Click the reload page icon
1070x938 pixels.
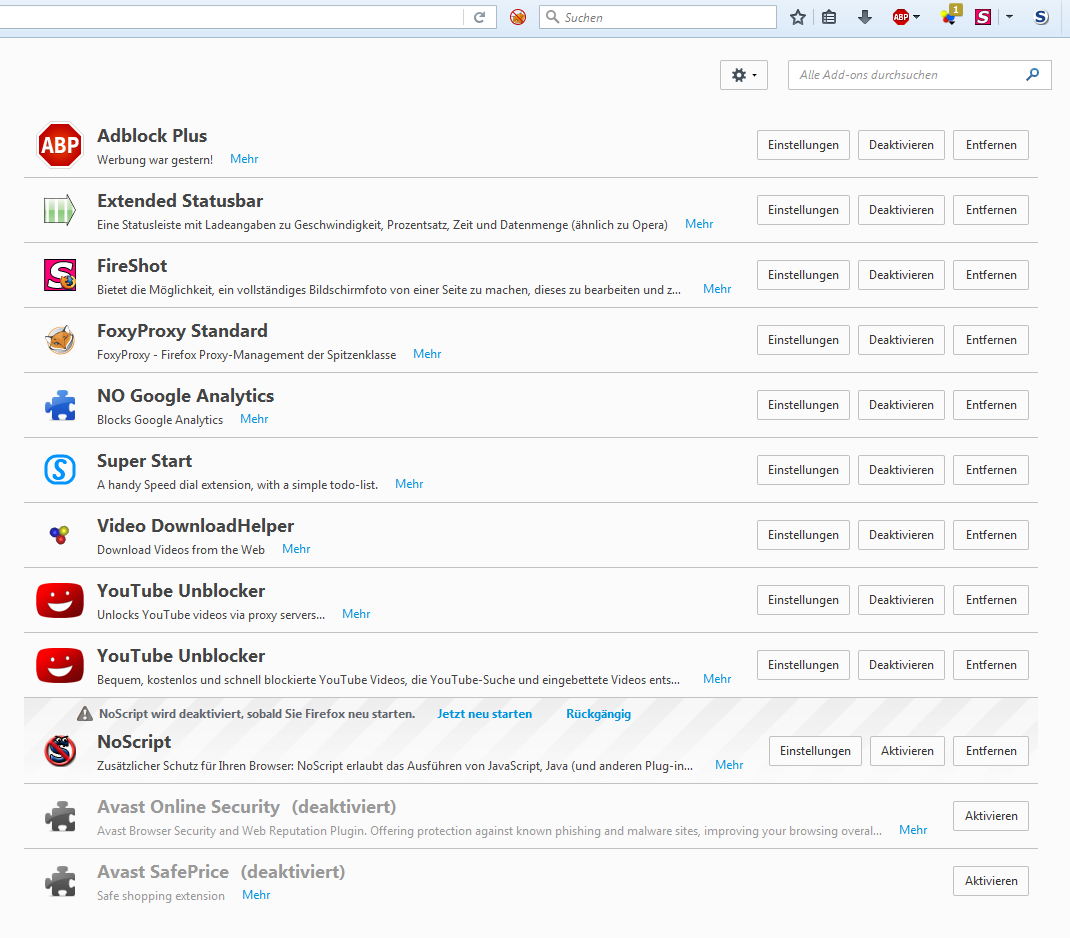point(480,17)
